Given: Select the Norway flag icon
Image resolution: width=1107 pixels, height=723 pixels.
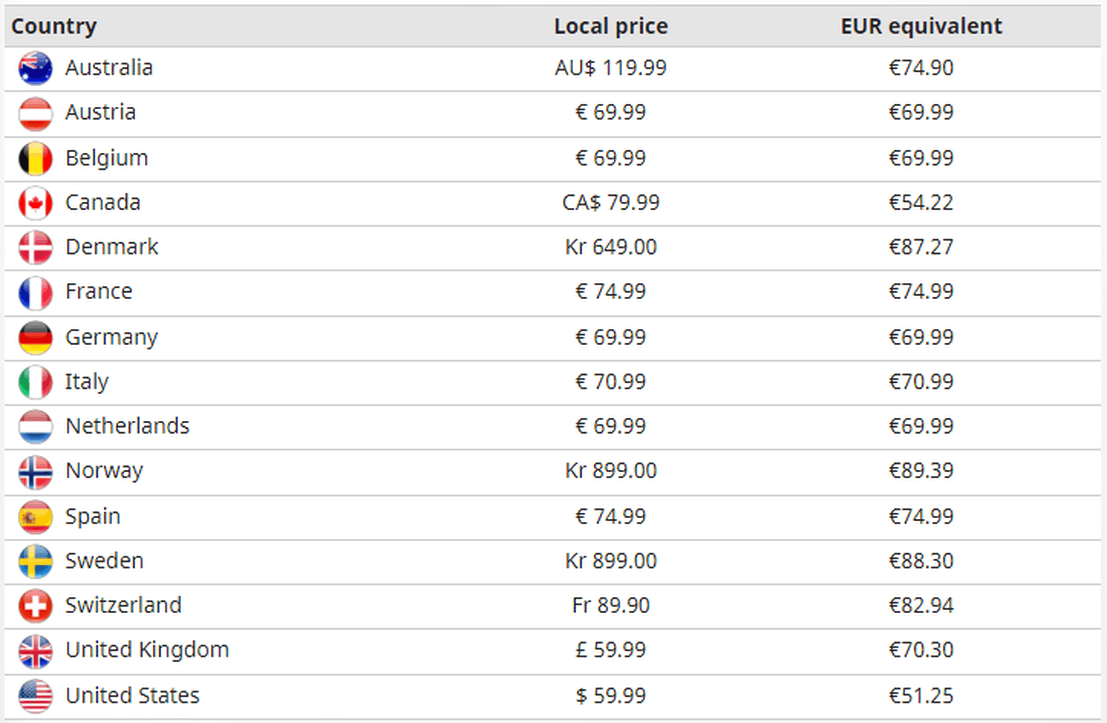Looking at the screenshot, I should point(35,472).
